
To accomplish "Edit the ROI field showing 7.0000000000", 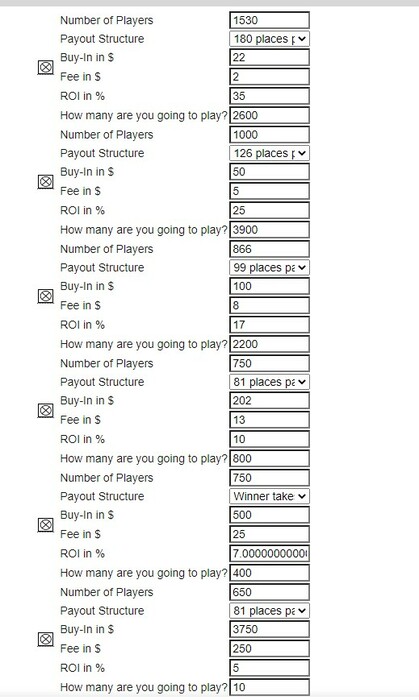I will pyautogui.click(x=270, y=554).
